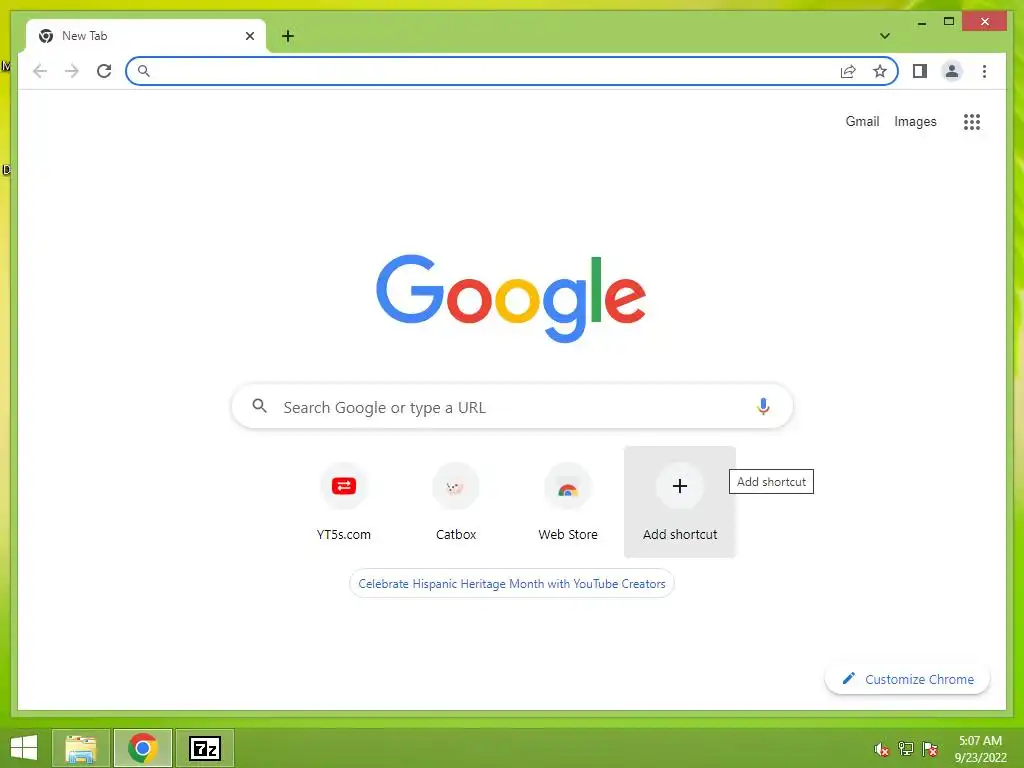This screenshot has width=1024, height=768.
Task: Click the Google logo doodle
Action: coord(511,298)
